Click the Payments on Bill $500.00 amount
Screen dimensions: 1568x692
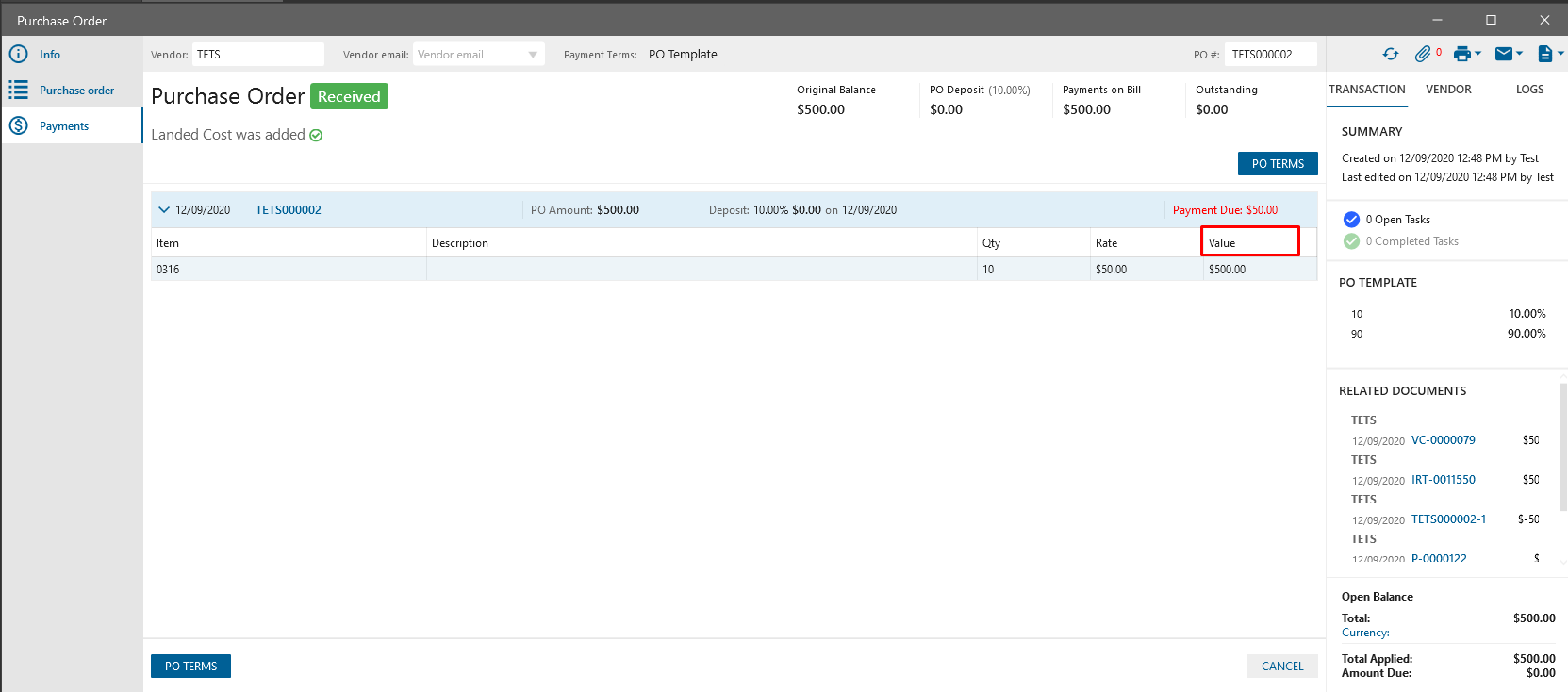[x=1086, y=109]
